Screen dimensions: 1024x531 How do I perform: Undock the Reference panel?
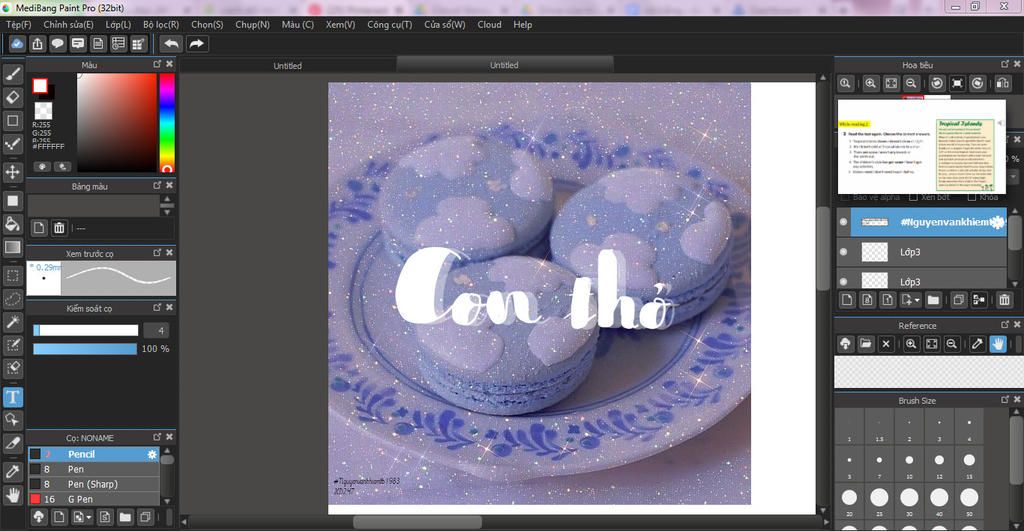(x=1004, y=325)
